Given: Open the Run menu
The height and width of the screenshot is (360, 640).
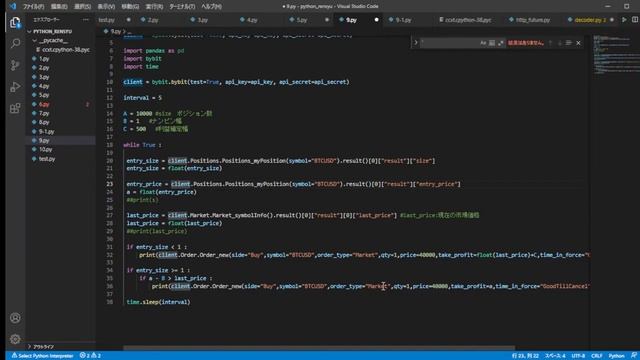Looking at the screenshot, I should pos(154,7).
